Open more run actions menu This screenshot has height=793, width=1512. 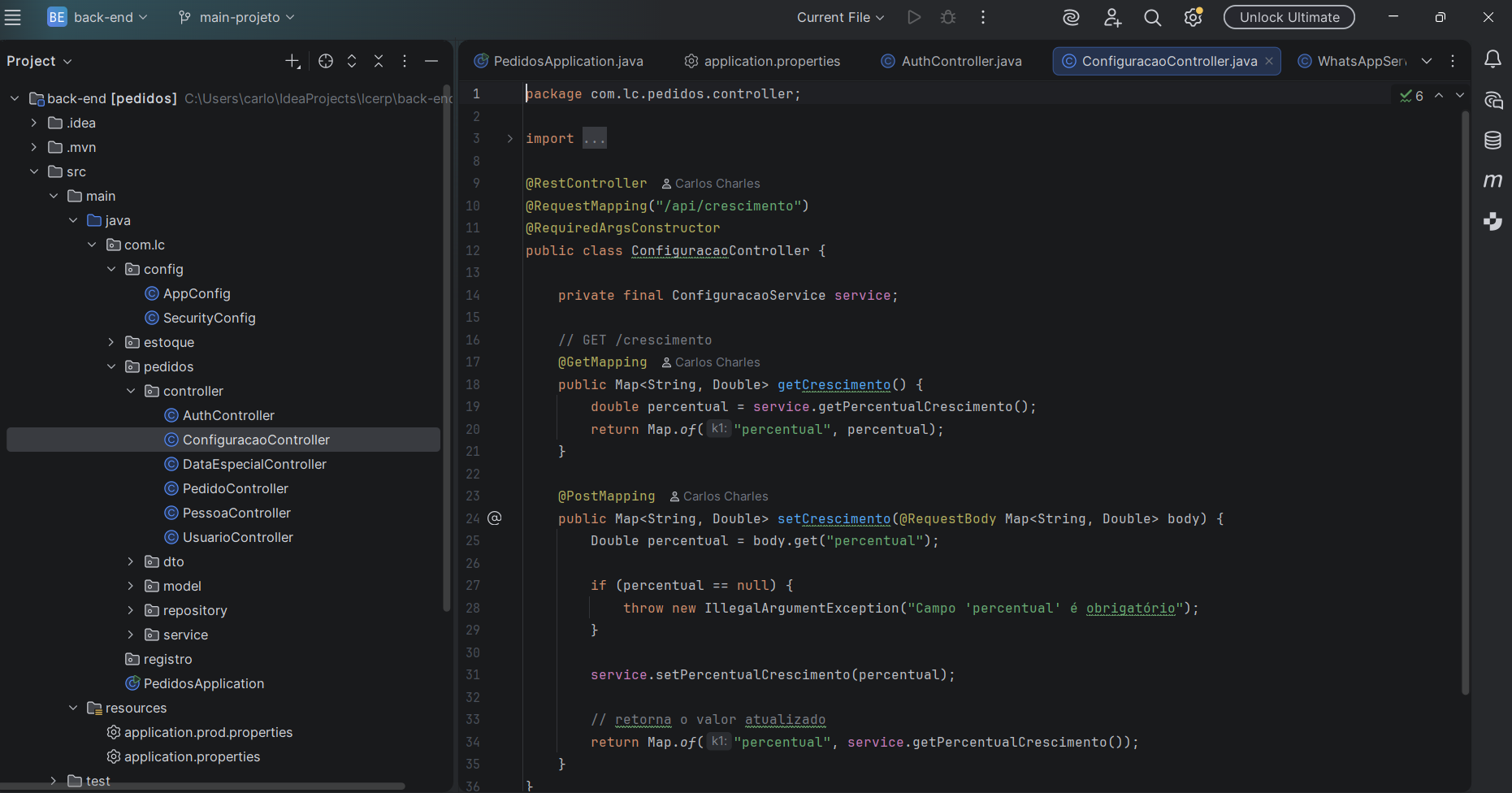[x=983, y=17]
